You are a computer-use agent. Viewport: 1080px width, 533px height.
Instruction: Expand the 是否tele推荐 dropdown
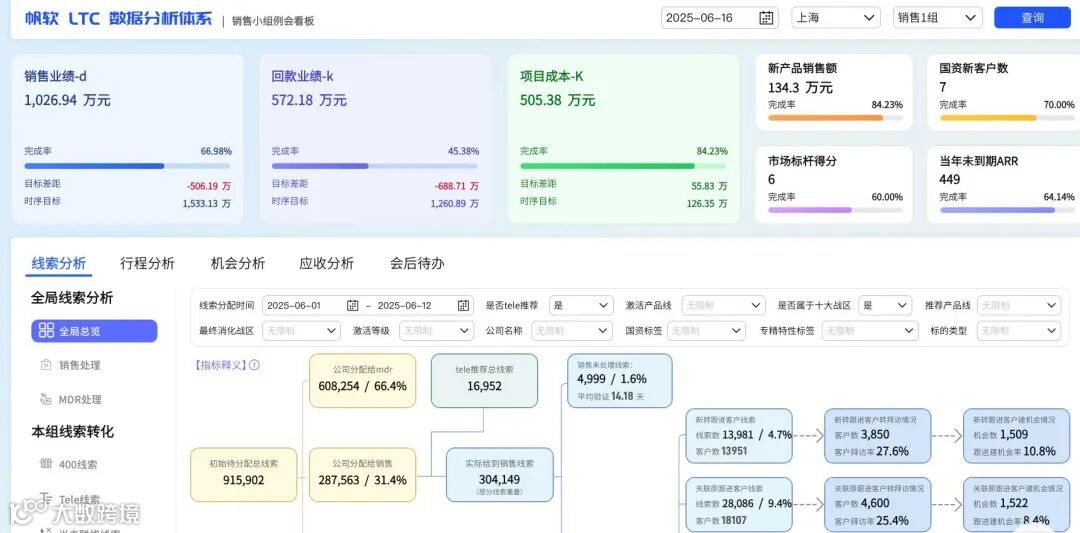[581, 305]
